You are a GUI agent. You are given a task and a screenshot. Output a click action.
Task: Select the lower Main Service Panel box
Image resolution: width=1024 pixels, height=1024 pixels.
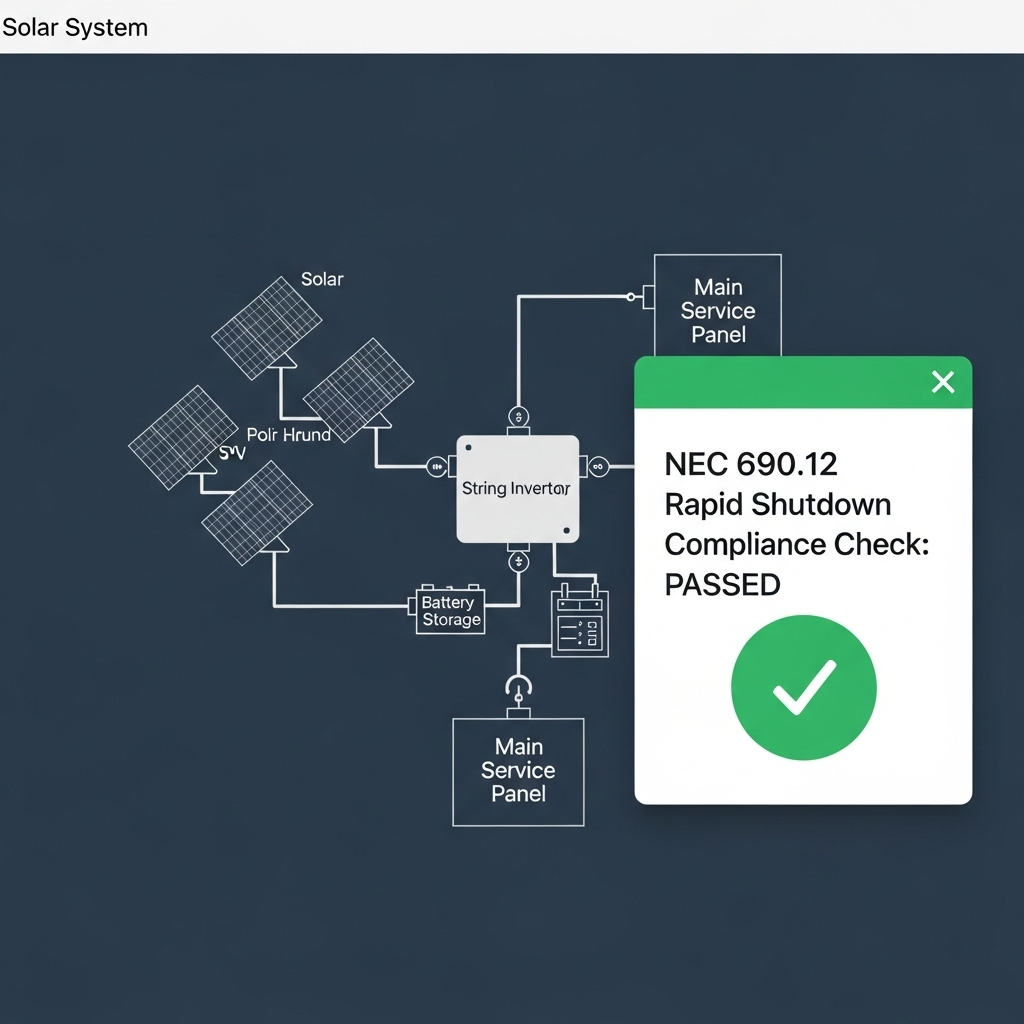[x=517, y=771]
